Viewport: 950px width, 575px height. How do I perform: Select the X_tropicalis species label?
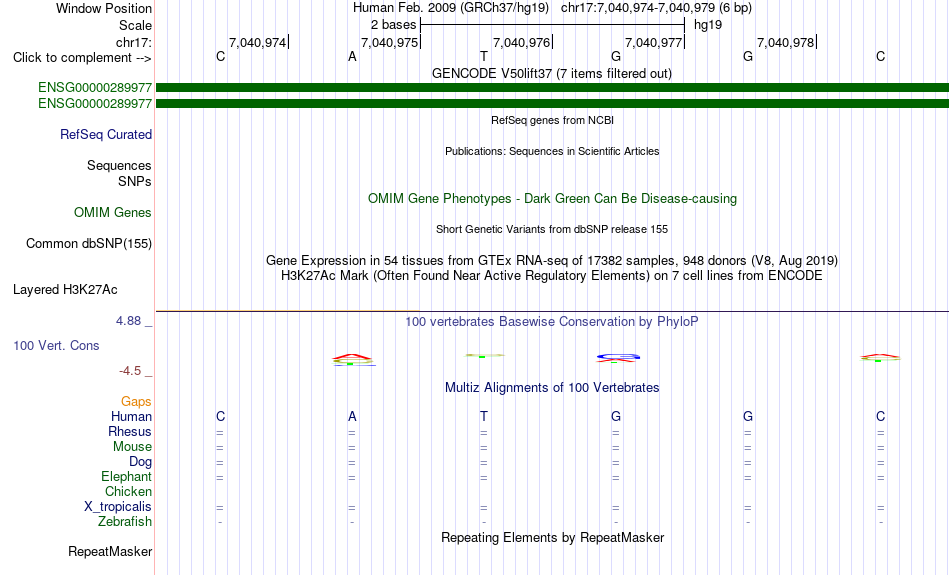(x=118, y=507)
